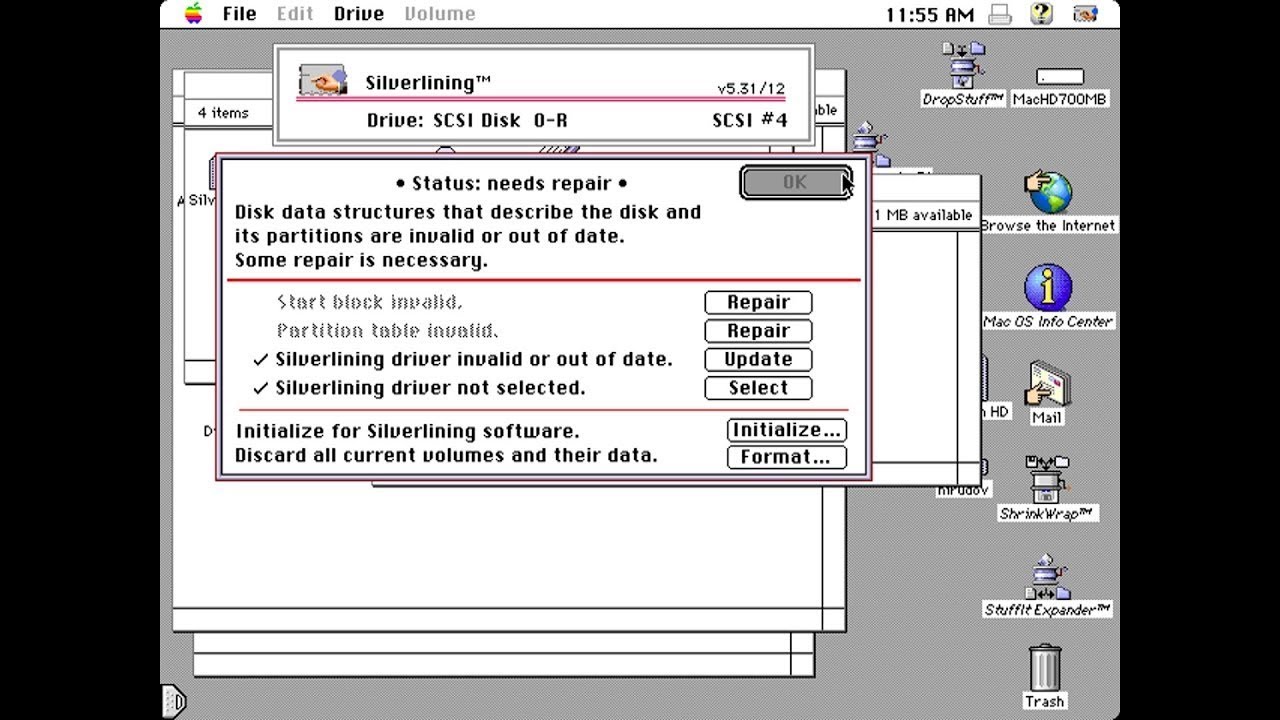This screenshot has width=1280, height=720.
Task: Open the Drive menu
Action: coord(359,14)
